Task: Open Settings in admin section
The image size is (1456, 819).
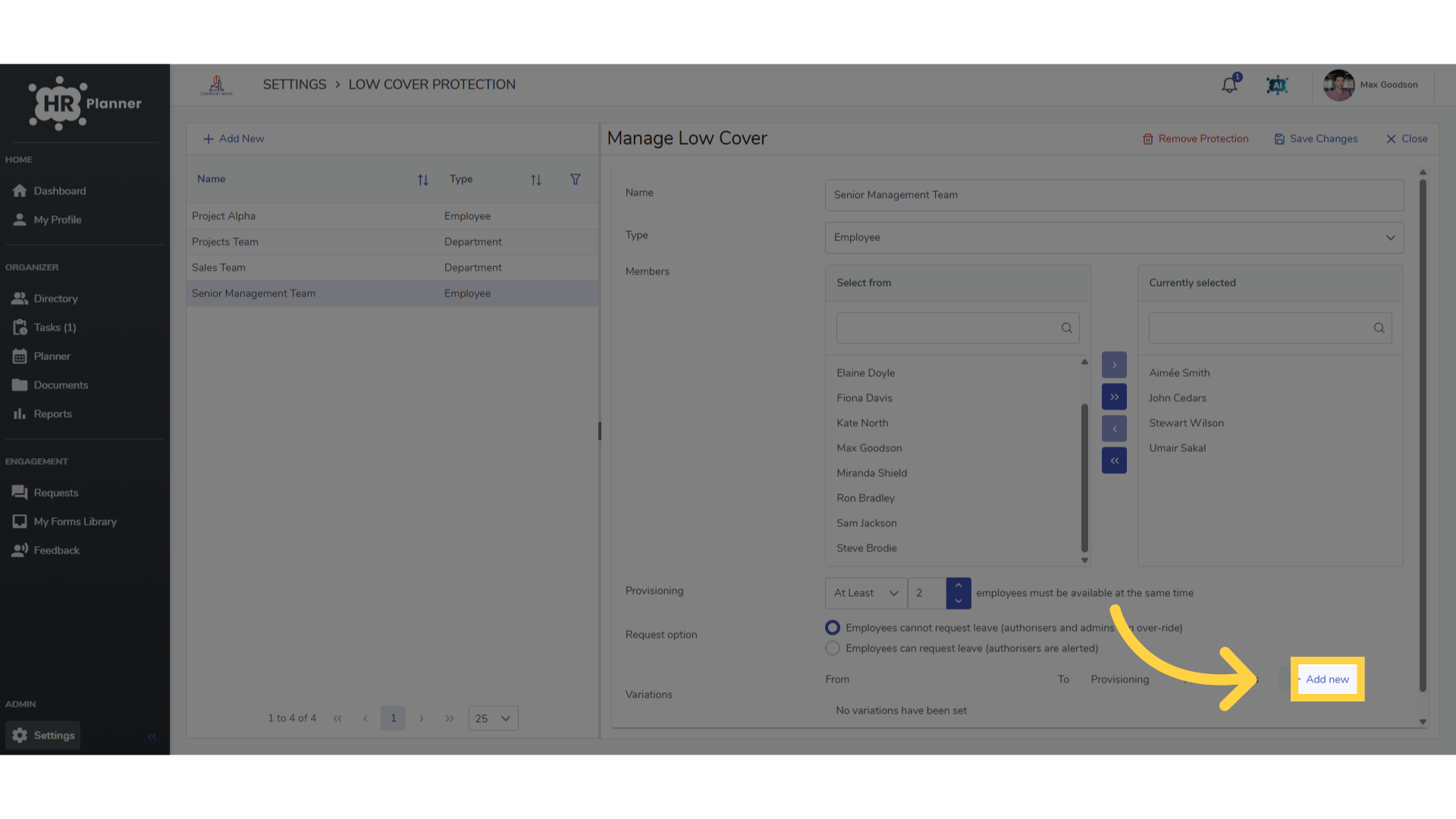Action: coord(43,736)
